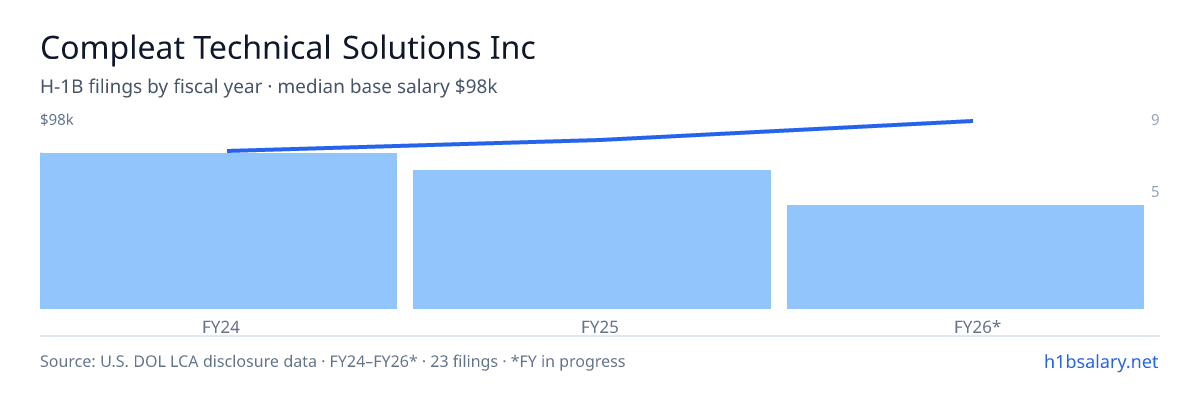Click the FY24 filings bar
The height and width of the screenshot is (400, 1200).
(218, 231)
